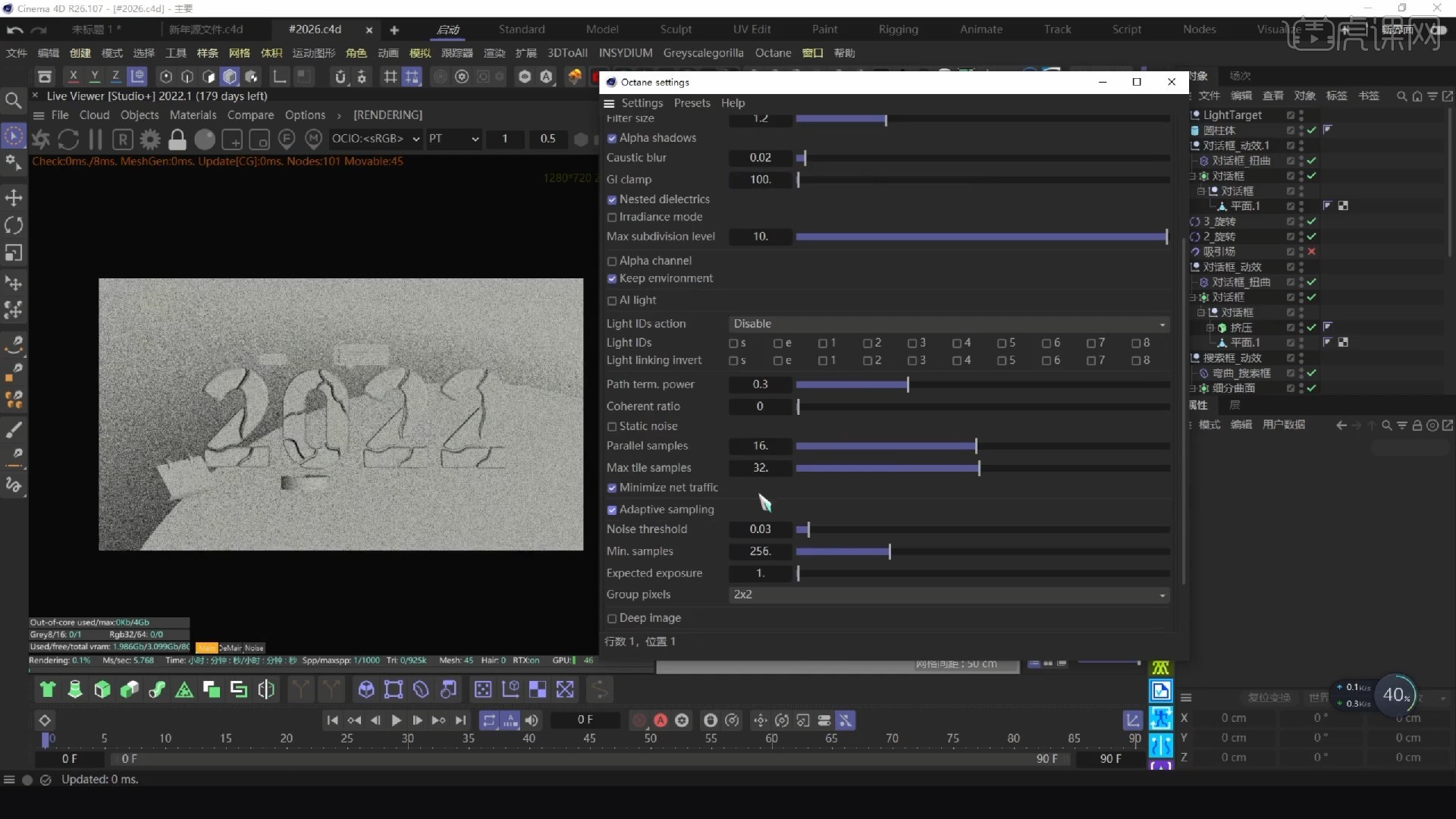
Task: Jump to the timeline start
Action: point(332,720)
